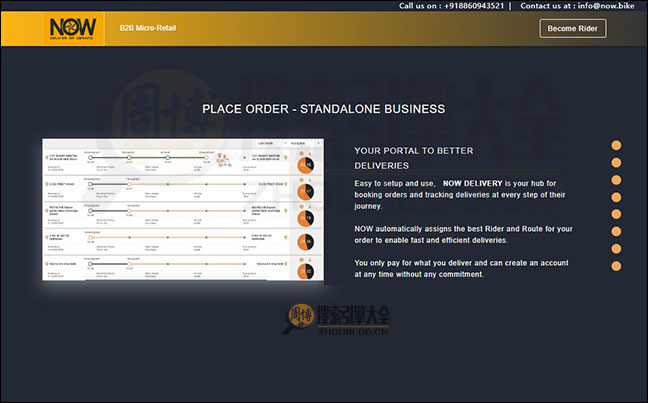Click the bold 'NOW DELIVERY' text

click(x=472, y=183)
